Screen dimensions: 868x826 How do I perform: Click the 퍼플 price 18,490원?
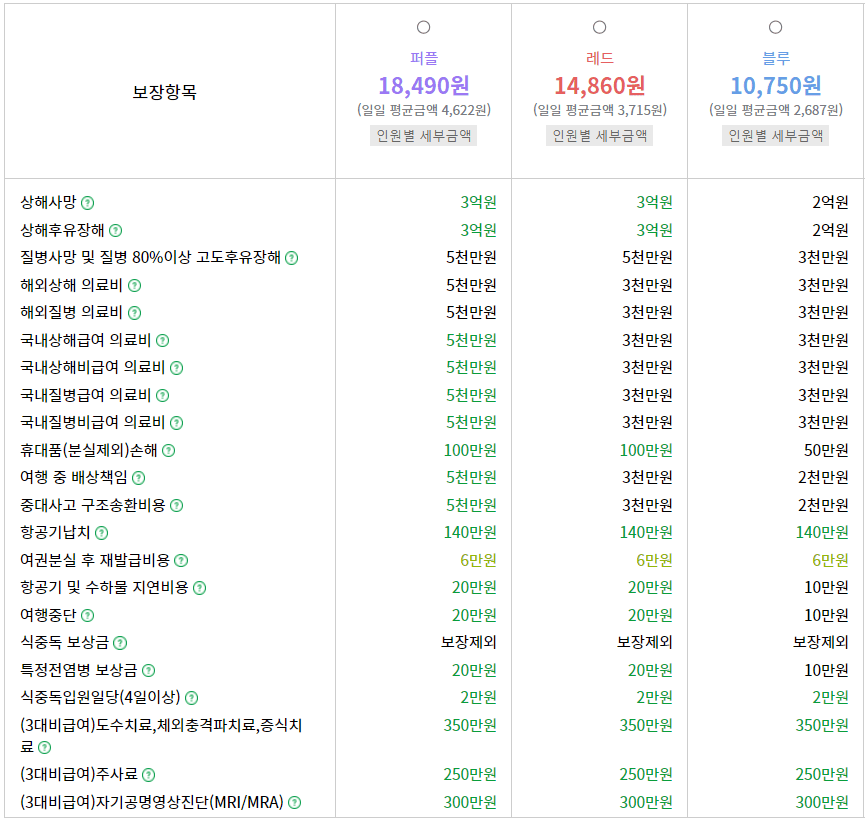point(423,86)
